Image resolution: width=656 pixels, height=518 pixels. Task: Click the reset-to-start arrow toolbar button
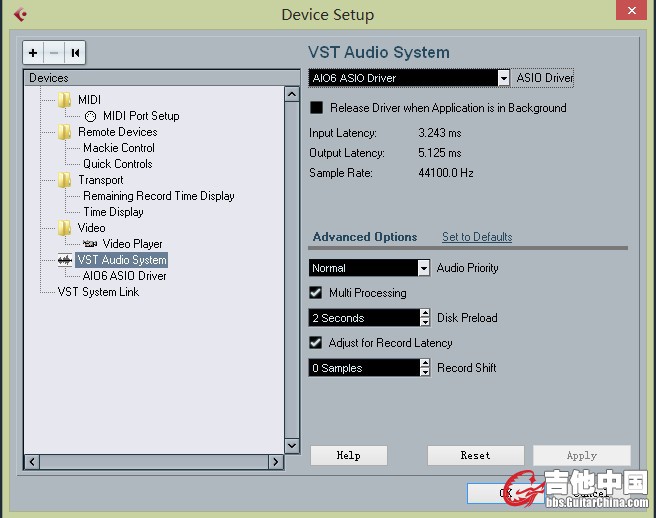click(x=75, y=53)
